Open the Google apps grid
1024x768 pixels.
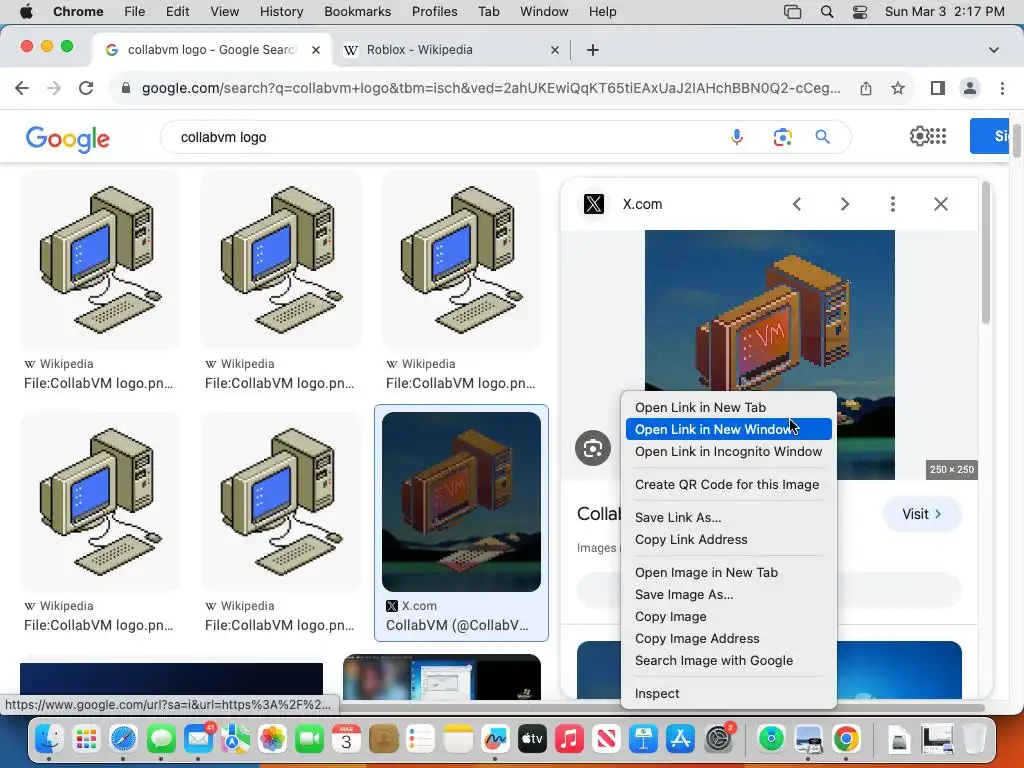(938, 136)
